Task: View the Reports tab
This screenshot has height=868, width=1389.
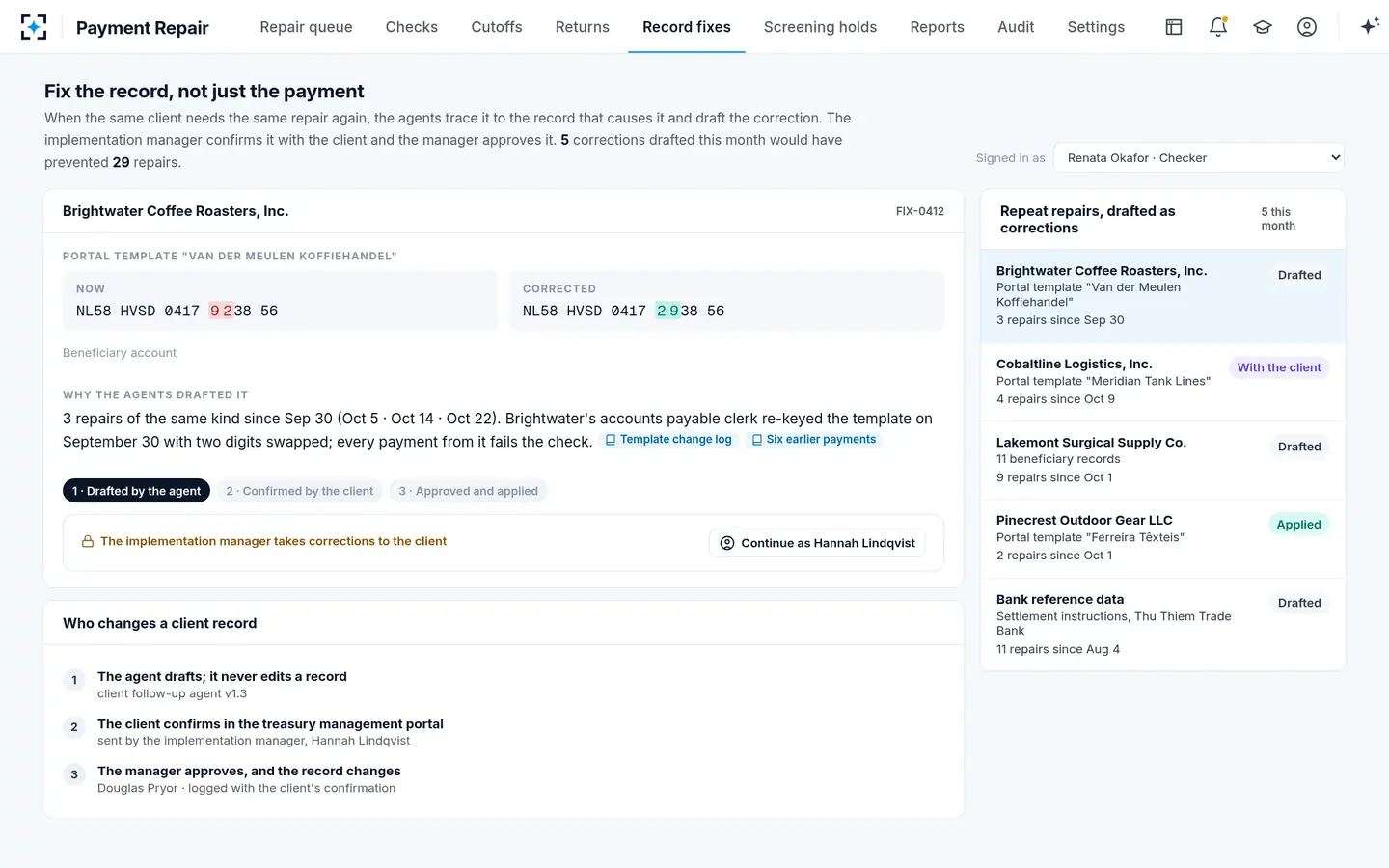Action: (938, 27)
